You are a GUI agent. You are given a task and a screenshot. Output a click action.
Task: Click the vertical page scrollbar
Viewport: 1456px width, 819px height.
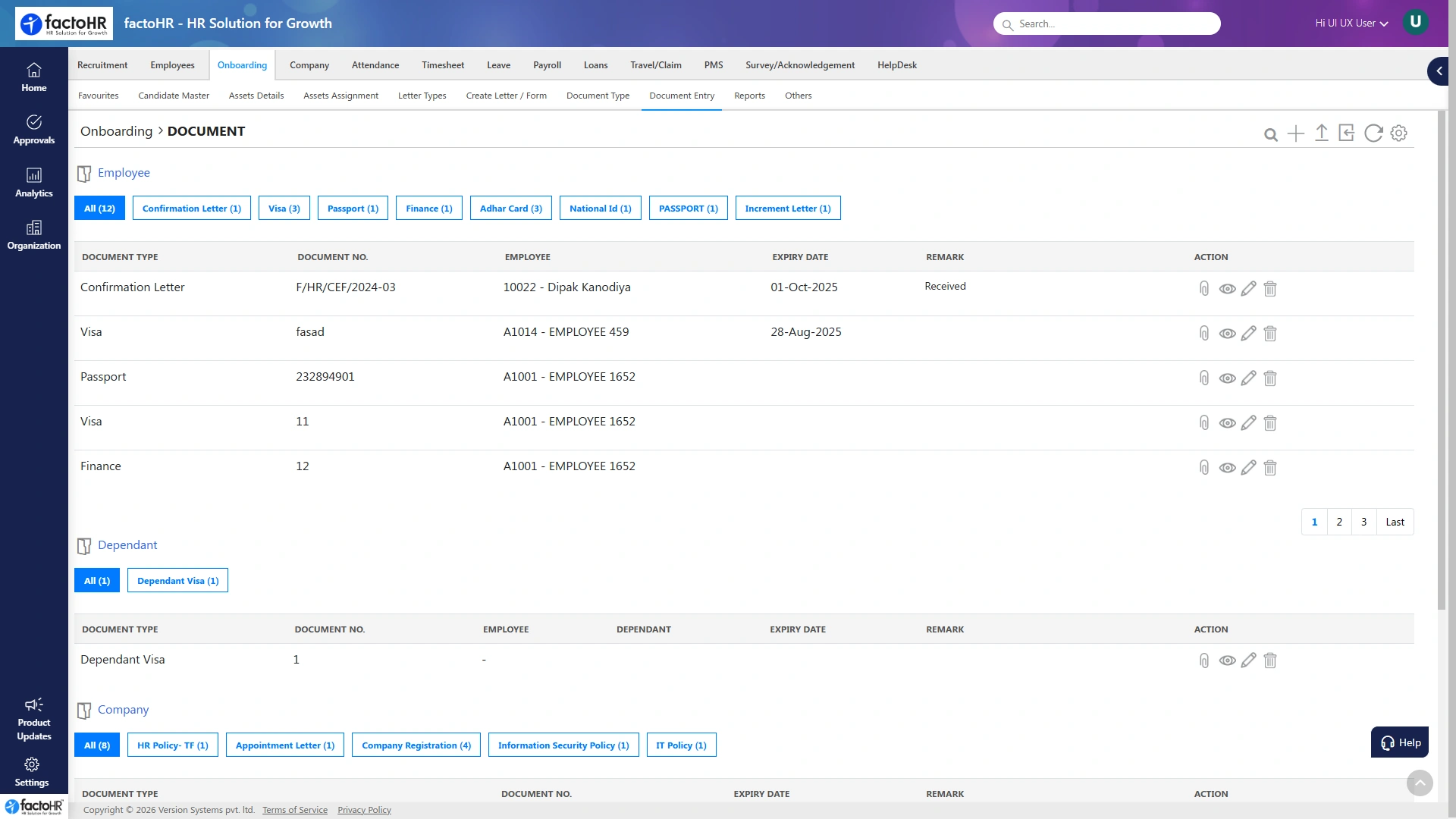[x=1442, y=360]
